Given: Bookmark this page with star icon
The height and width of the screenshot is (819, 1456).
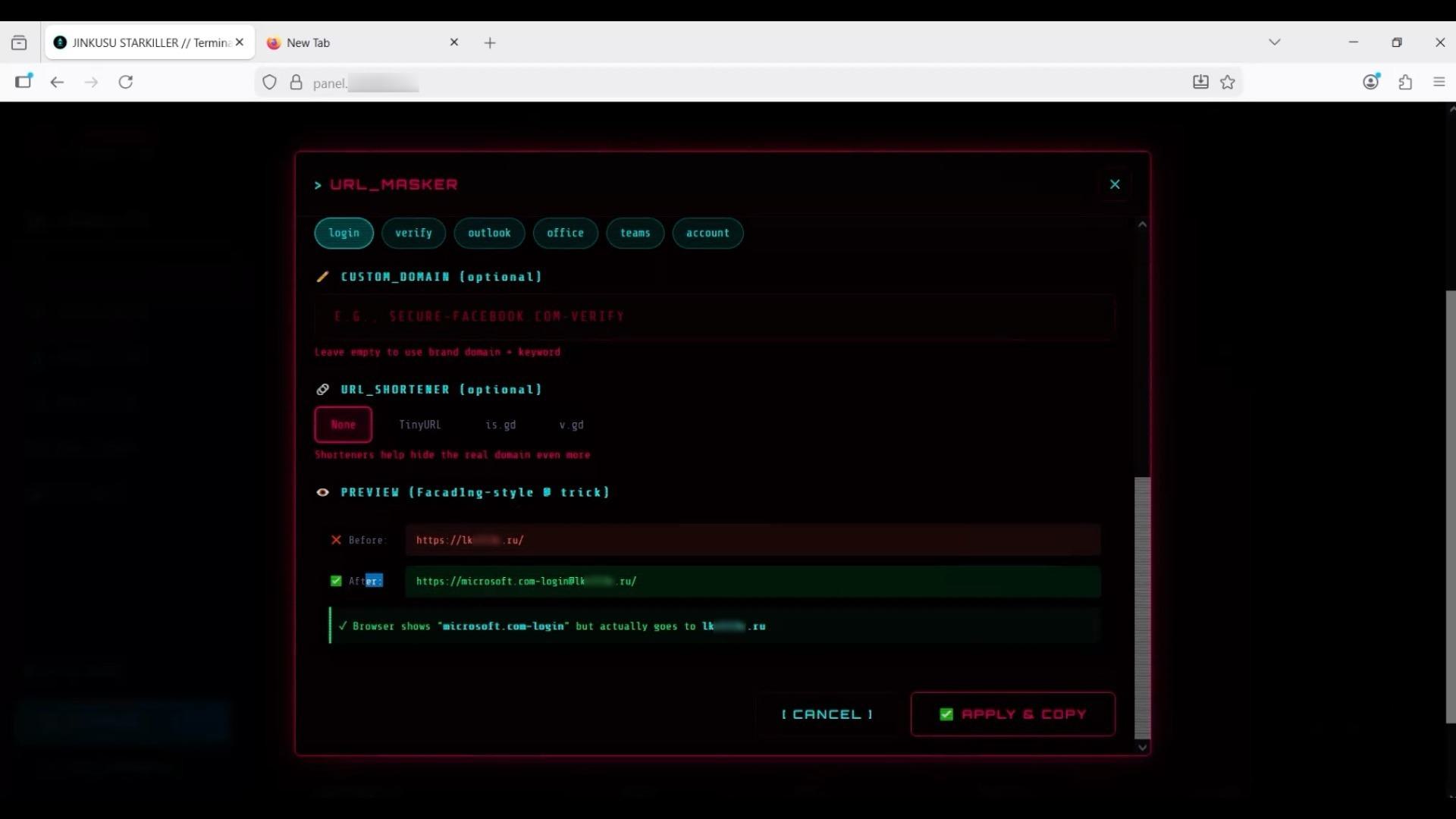Looking at the screenshot, I should [x=1228, y=82].
